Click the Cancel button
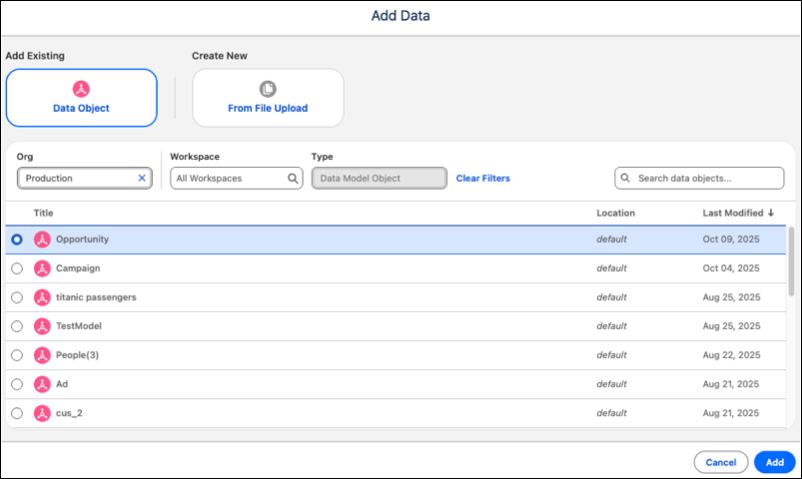 point(721,462)
